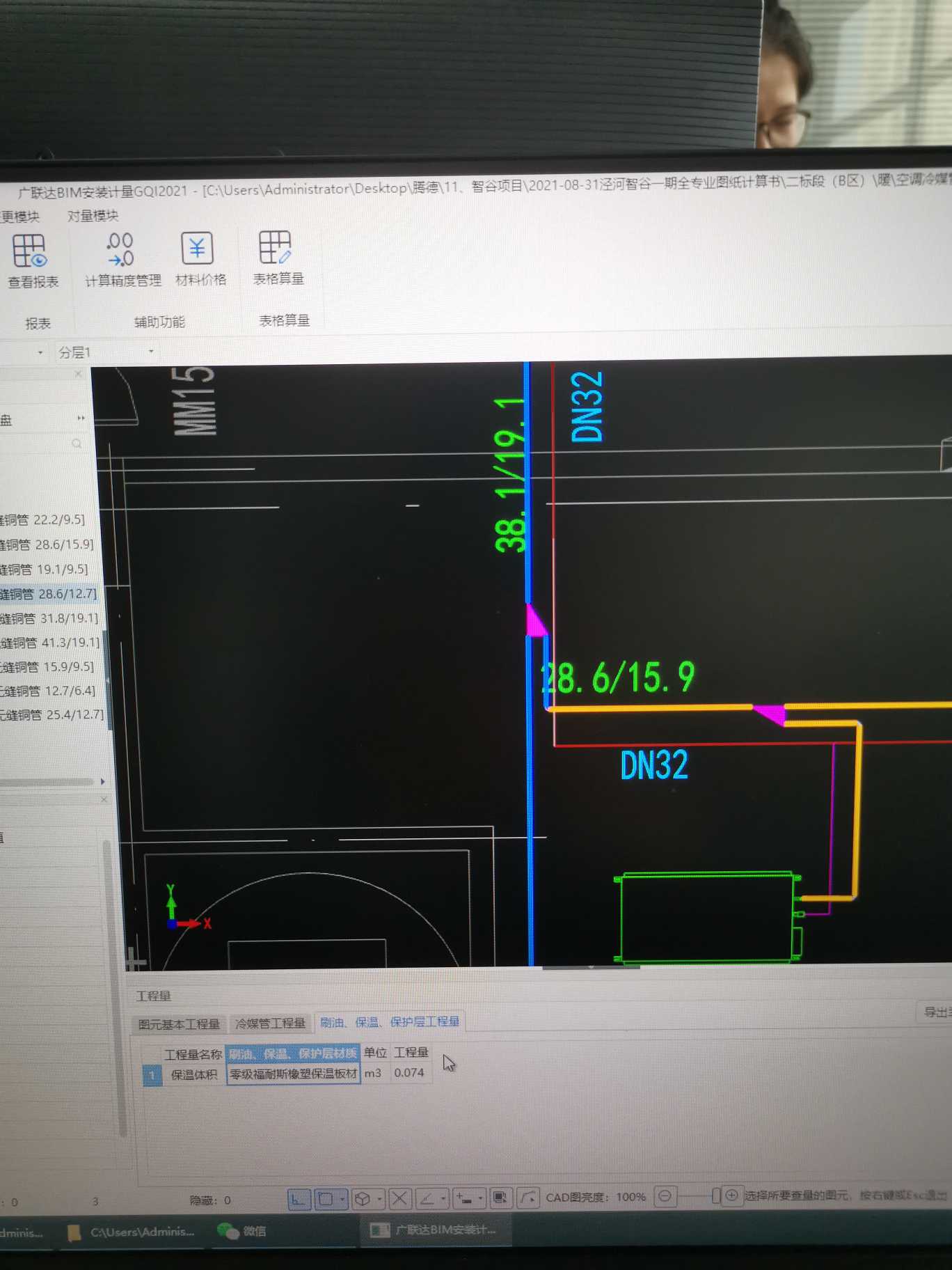Select row number 1 in the quantity table
952x1270 pixels.
tap(152, 1076)
